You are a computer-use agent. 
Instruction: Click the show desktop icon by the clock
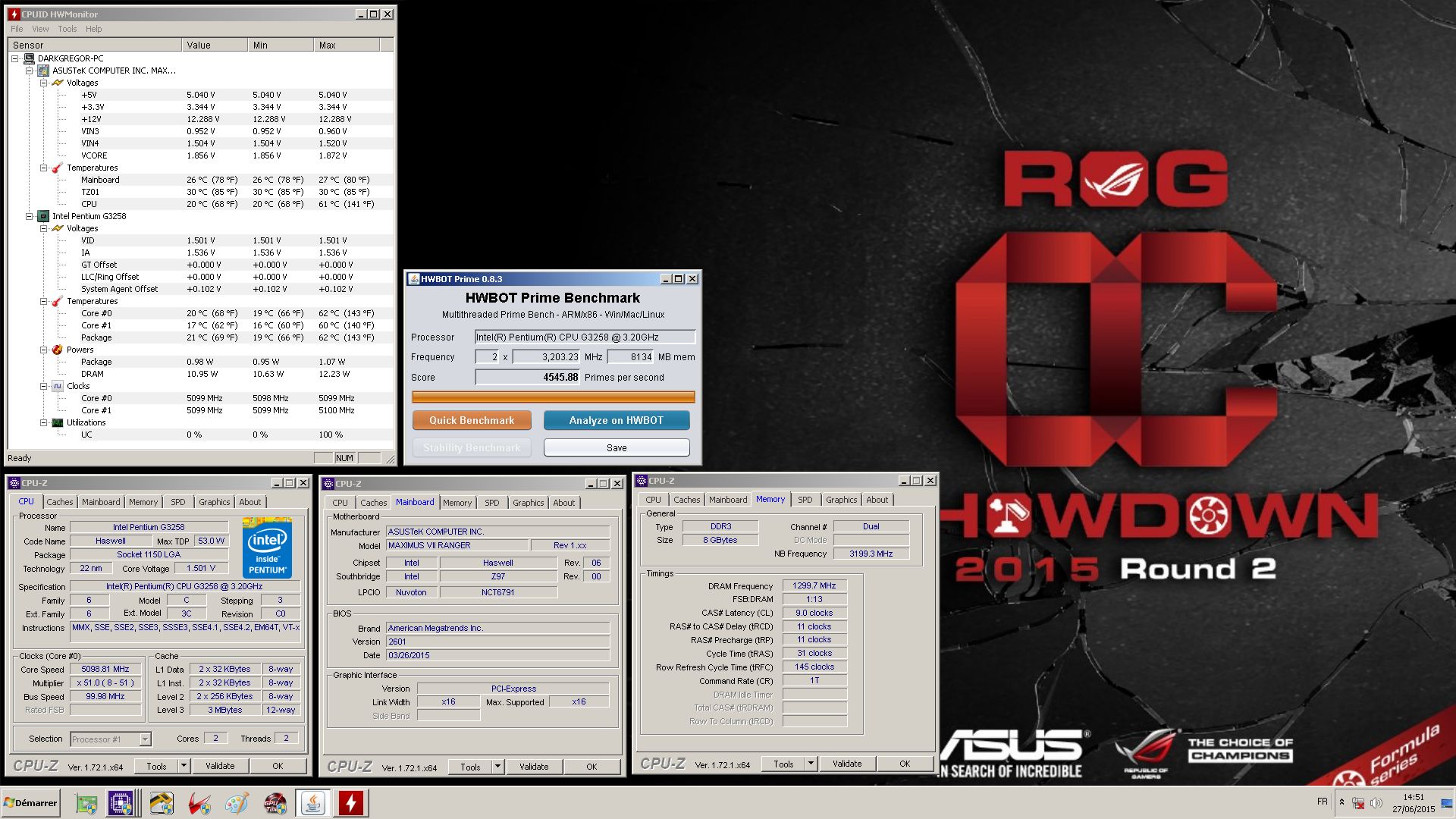[1447, 803]
